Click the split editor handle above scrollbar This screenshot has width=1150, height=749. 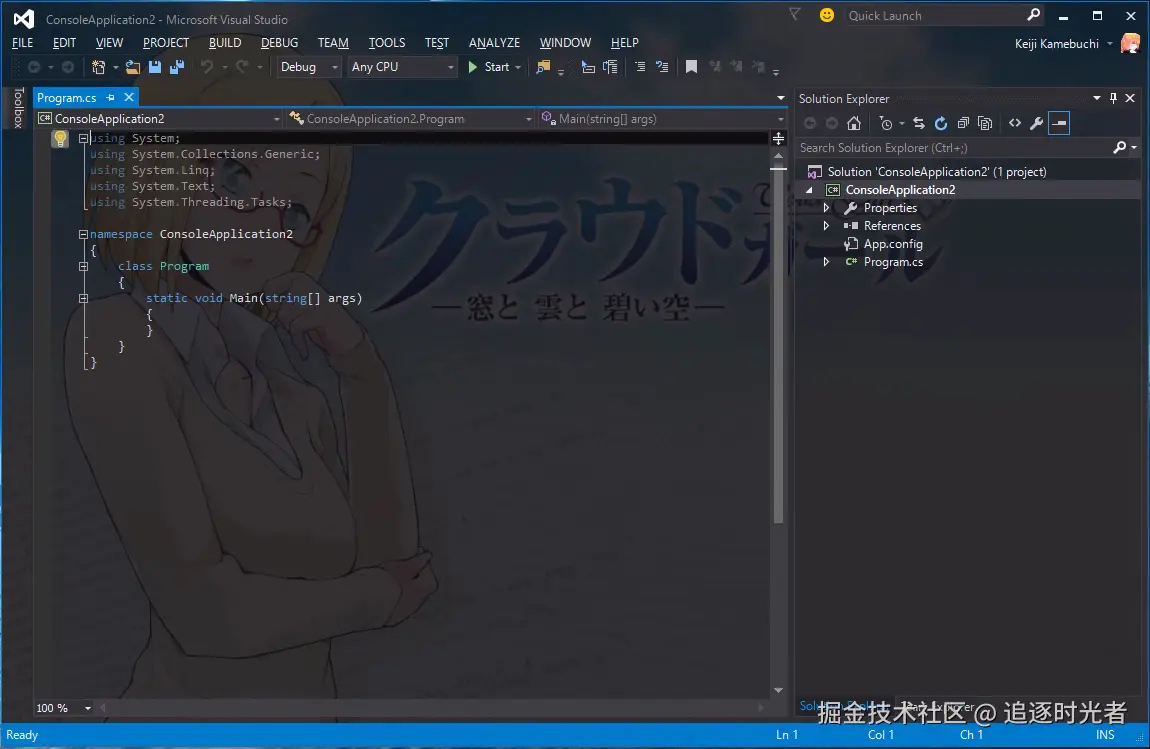coord(778,138)
